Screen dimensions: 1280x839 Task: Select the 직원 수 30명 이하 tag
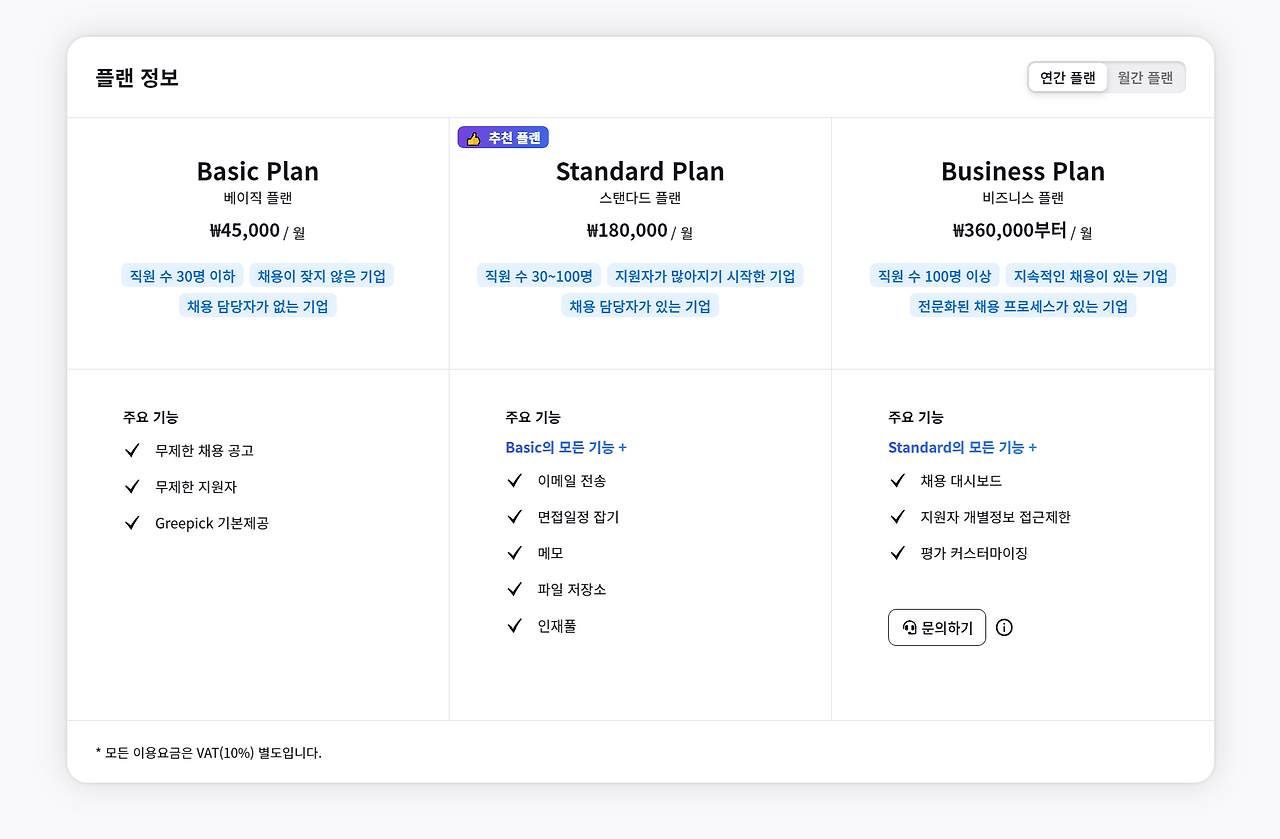pyautogui.click(x=182, y=276)
